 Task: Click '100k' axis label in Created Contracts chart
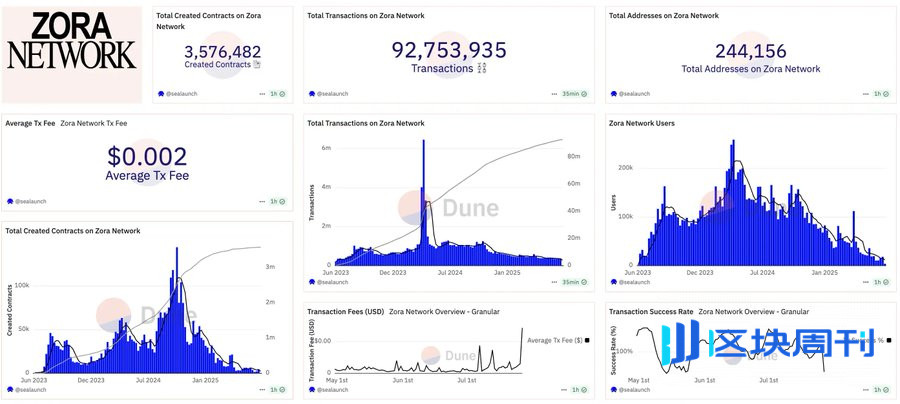(x=21, y=285)
